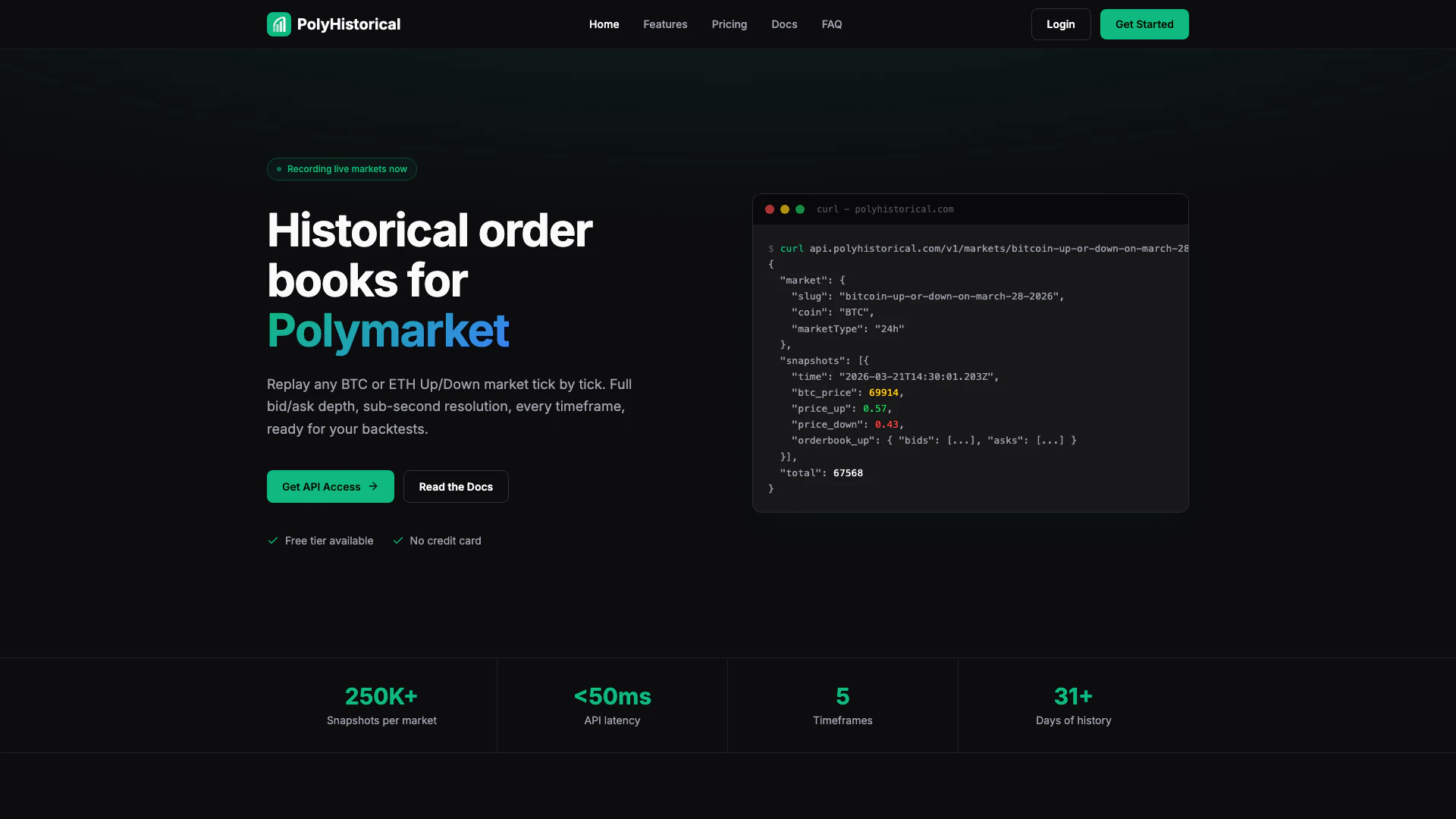Click the red dot in terminal window
This screenshot has height=819, width=1456.
pyautogui.click(x=770, y=209)
